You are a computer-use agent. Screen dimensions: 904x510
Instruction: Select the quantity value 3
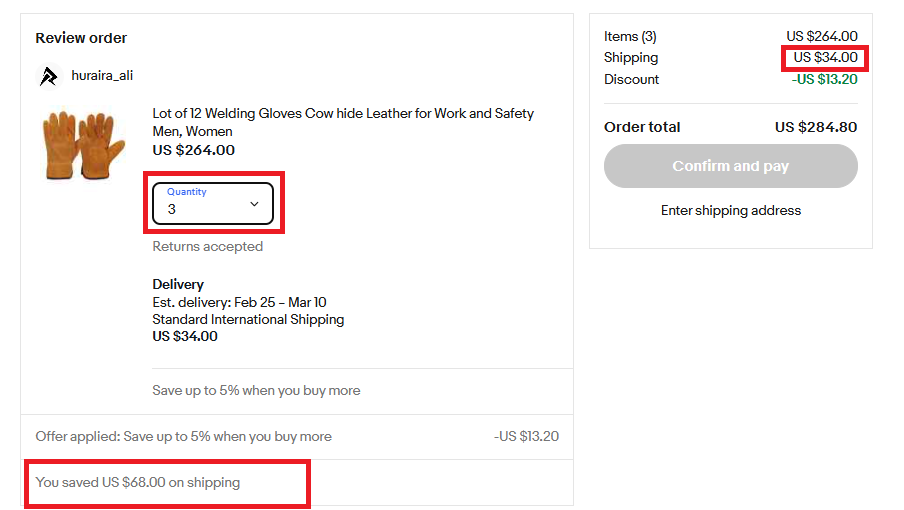[x=172, y=210]
